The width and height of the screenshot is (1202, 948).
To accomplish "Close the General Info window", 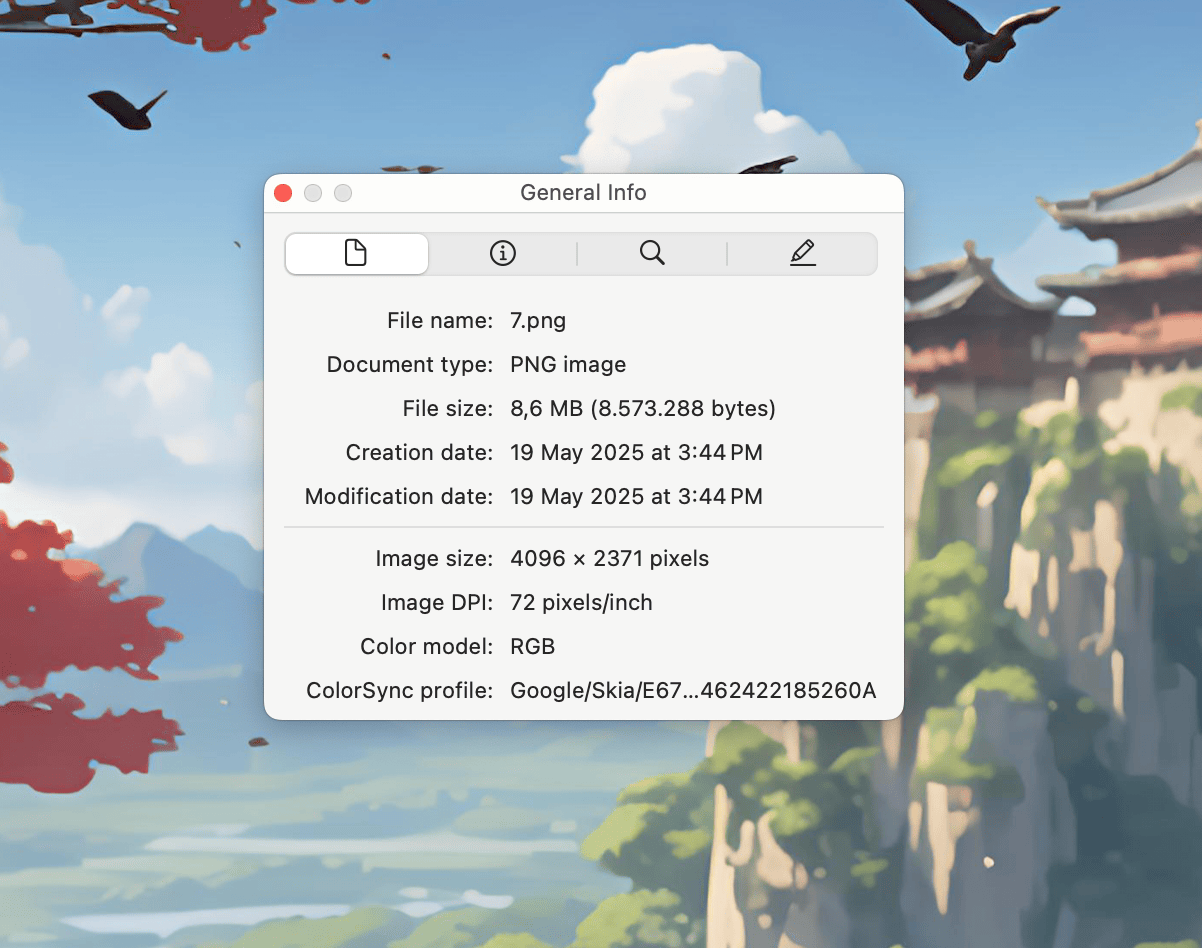I will [283, 193].
